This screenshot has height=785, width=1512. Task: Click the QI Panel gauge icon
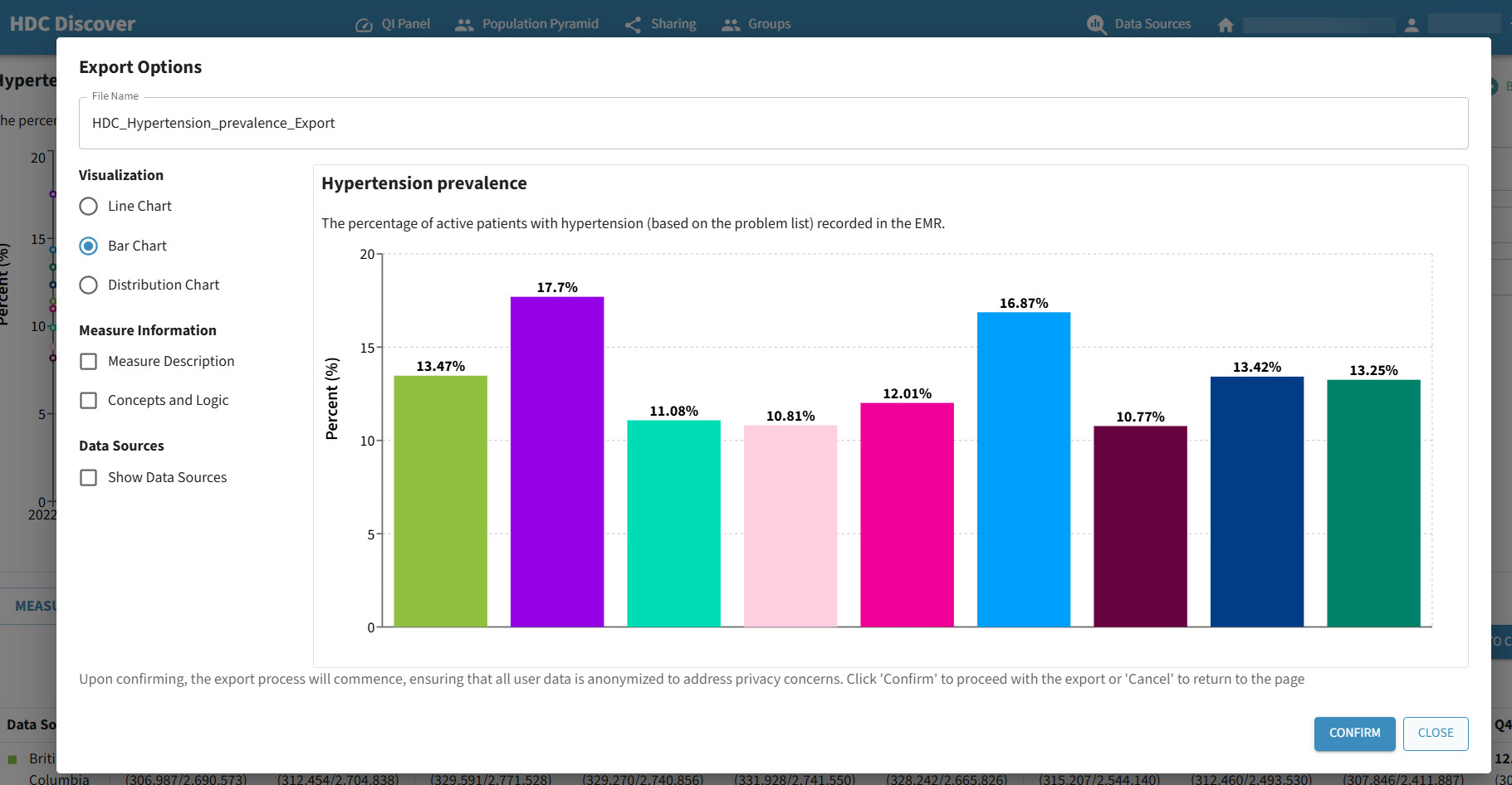pos(364,25)
